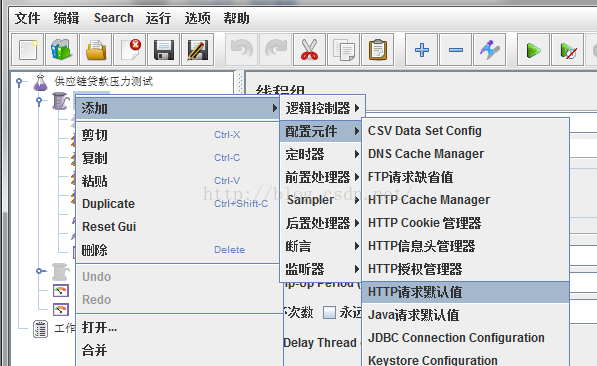
Task: Select FTP请求缺省值 config element
Action: coord(465,177)
